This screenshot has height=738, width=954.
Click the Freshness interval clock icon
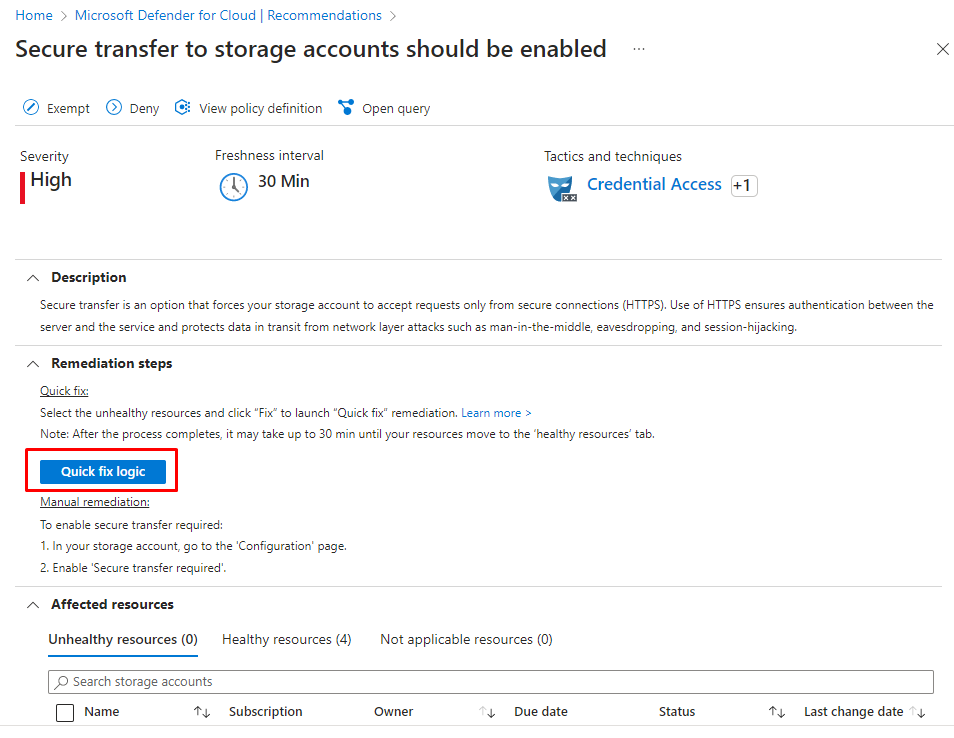(x=233, y=187)
